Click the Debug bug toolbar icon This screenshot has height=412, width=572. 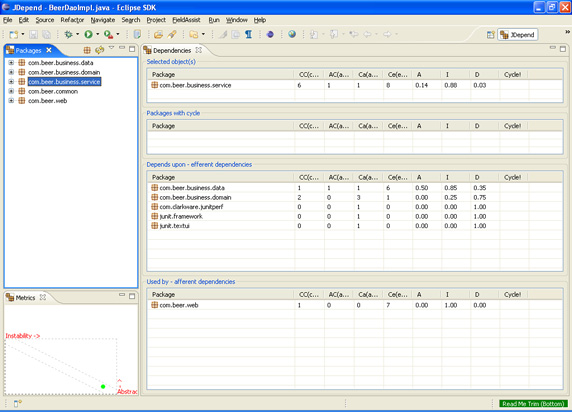pos(68,34)
